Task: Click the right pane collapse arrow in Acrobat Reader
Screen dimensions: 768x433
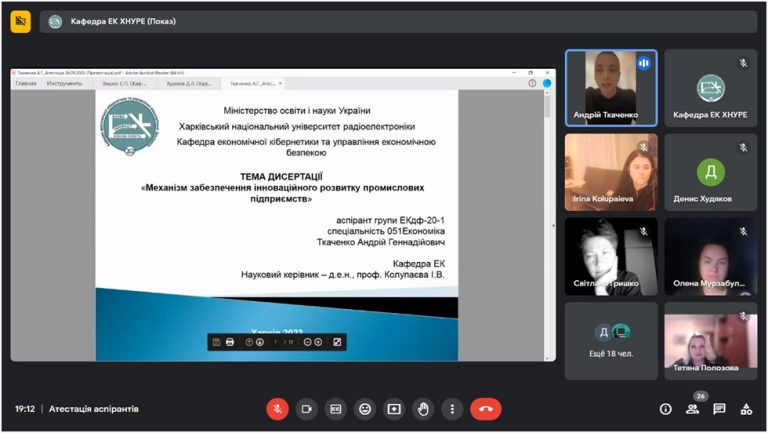Action: 553,225
